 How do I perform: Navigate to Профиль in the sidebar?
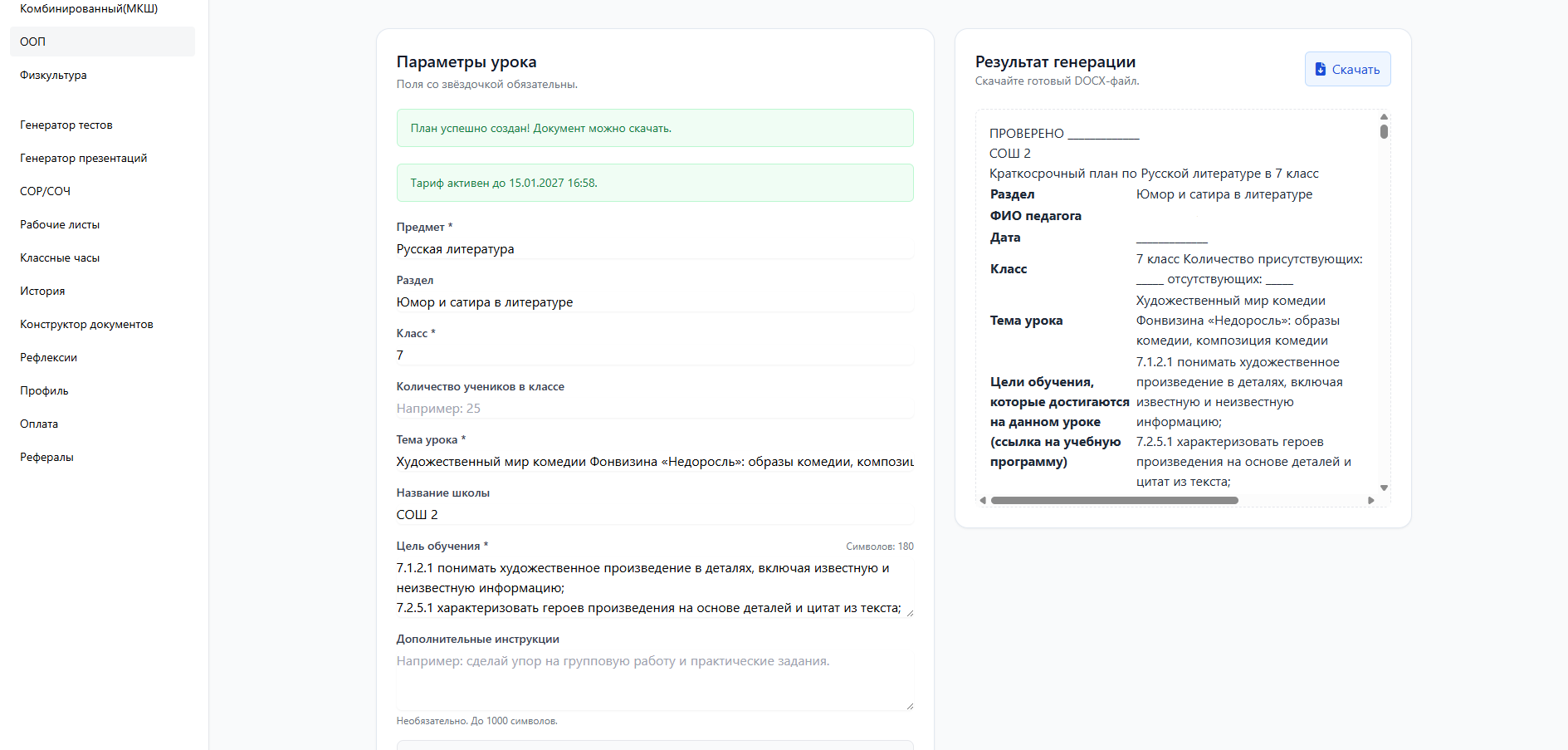(x=45, y=390)
